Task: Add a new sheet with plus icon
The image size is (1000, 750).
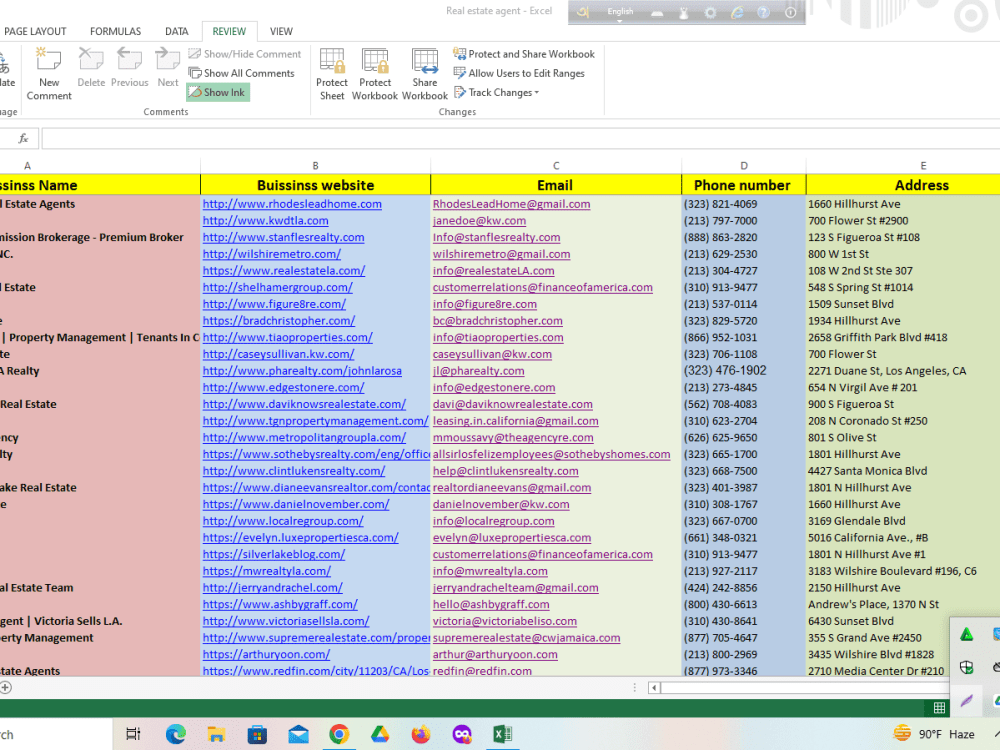Action: pyautogui.click(x=5, y=688)
